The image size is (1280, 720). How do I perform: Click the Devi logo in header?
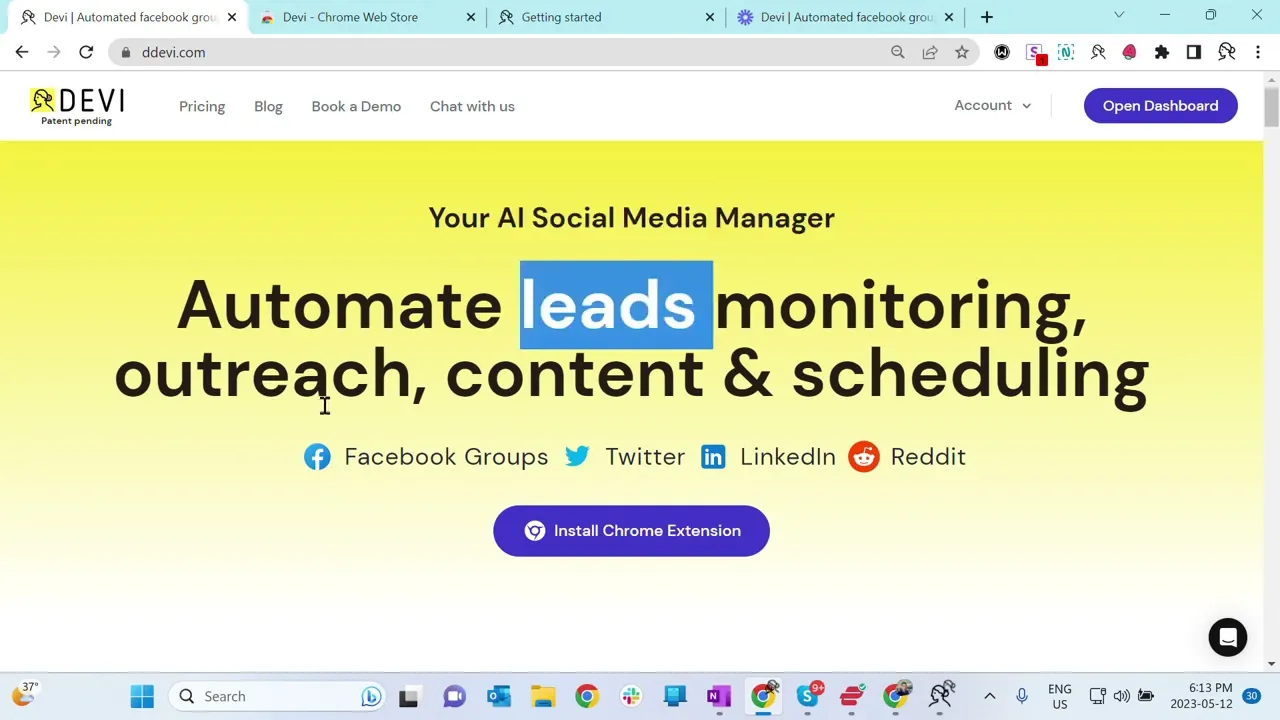point(77,106)
